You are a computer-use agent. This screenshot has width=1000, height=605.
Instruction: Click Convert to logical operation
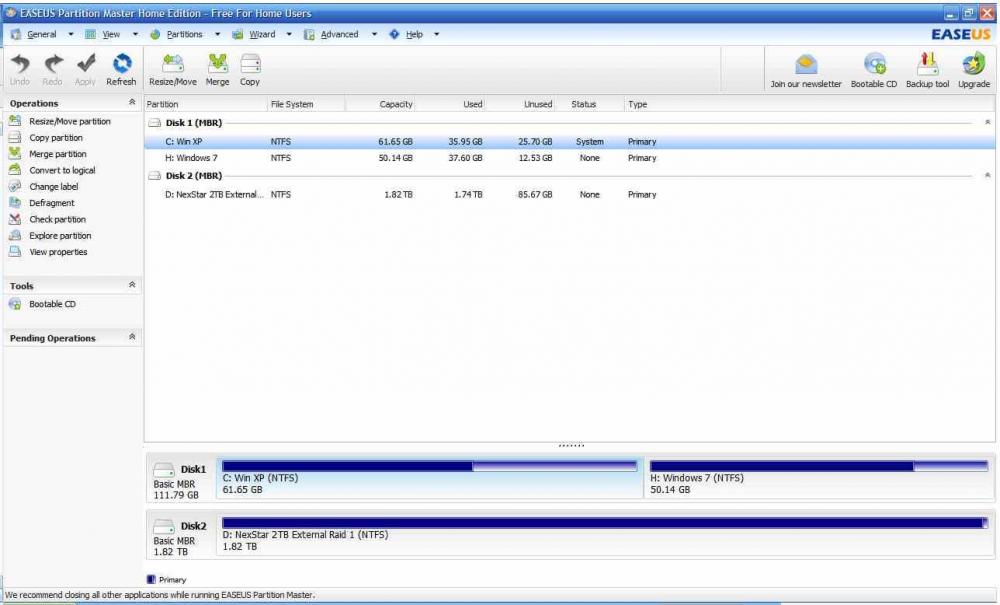pyautogui.click(x=63, y=170)
